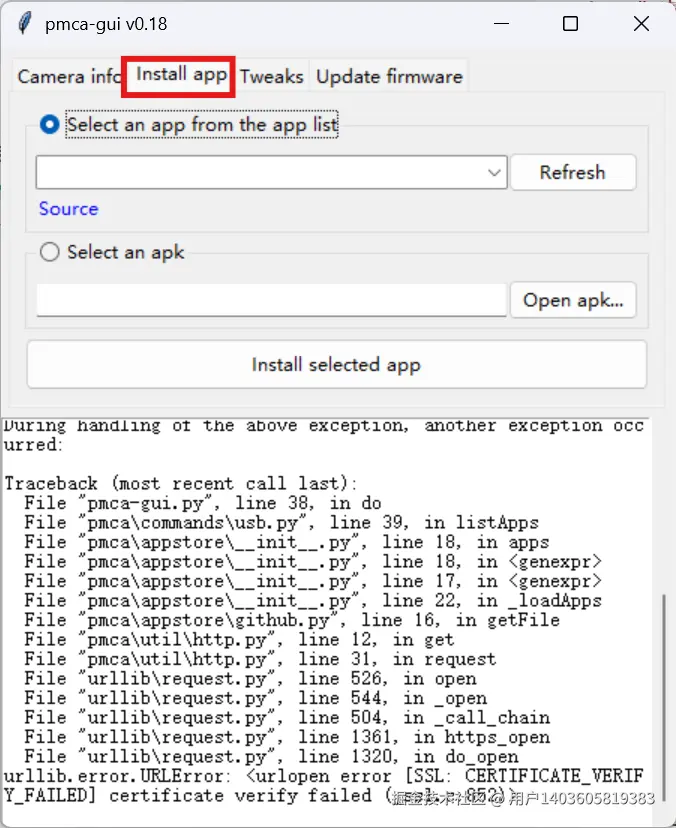Open the Source link
This screenshot has height=828, width=676.
point(69,209)
